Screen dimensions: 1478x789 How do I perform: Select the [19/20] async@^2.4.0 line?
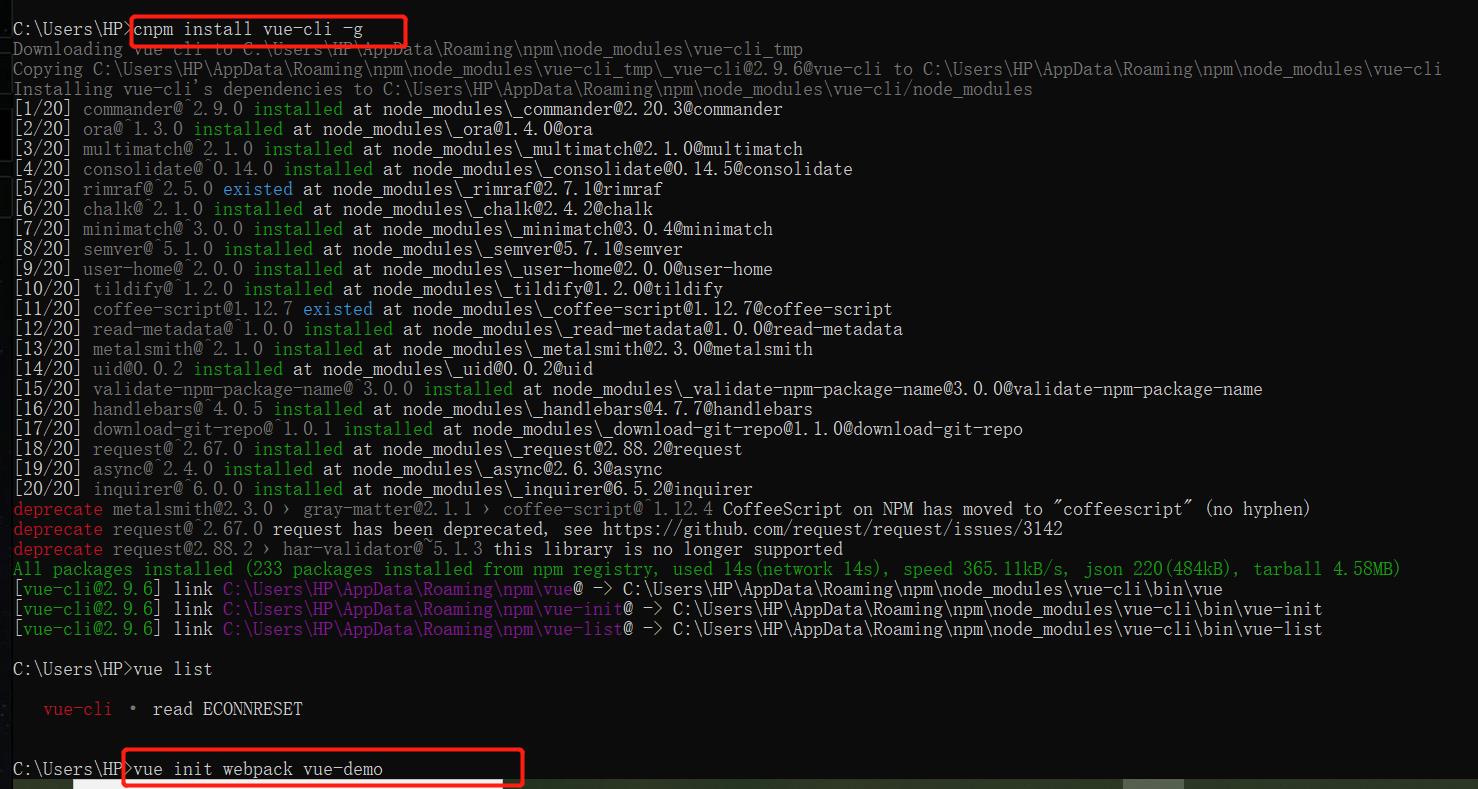pos(338,469)
